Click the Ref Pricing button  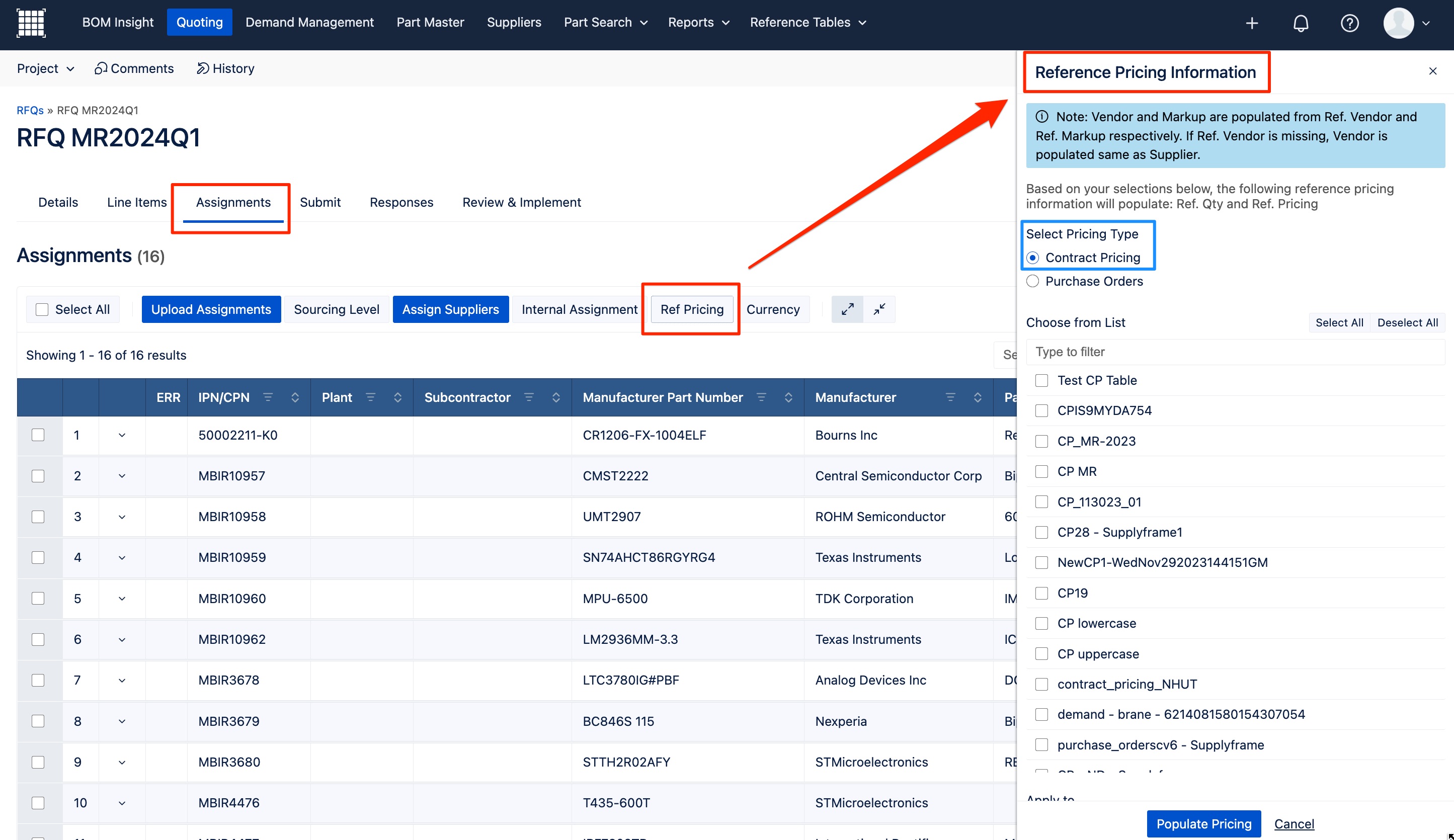(692, 309)
